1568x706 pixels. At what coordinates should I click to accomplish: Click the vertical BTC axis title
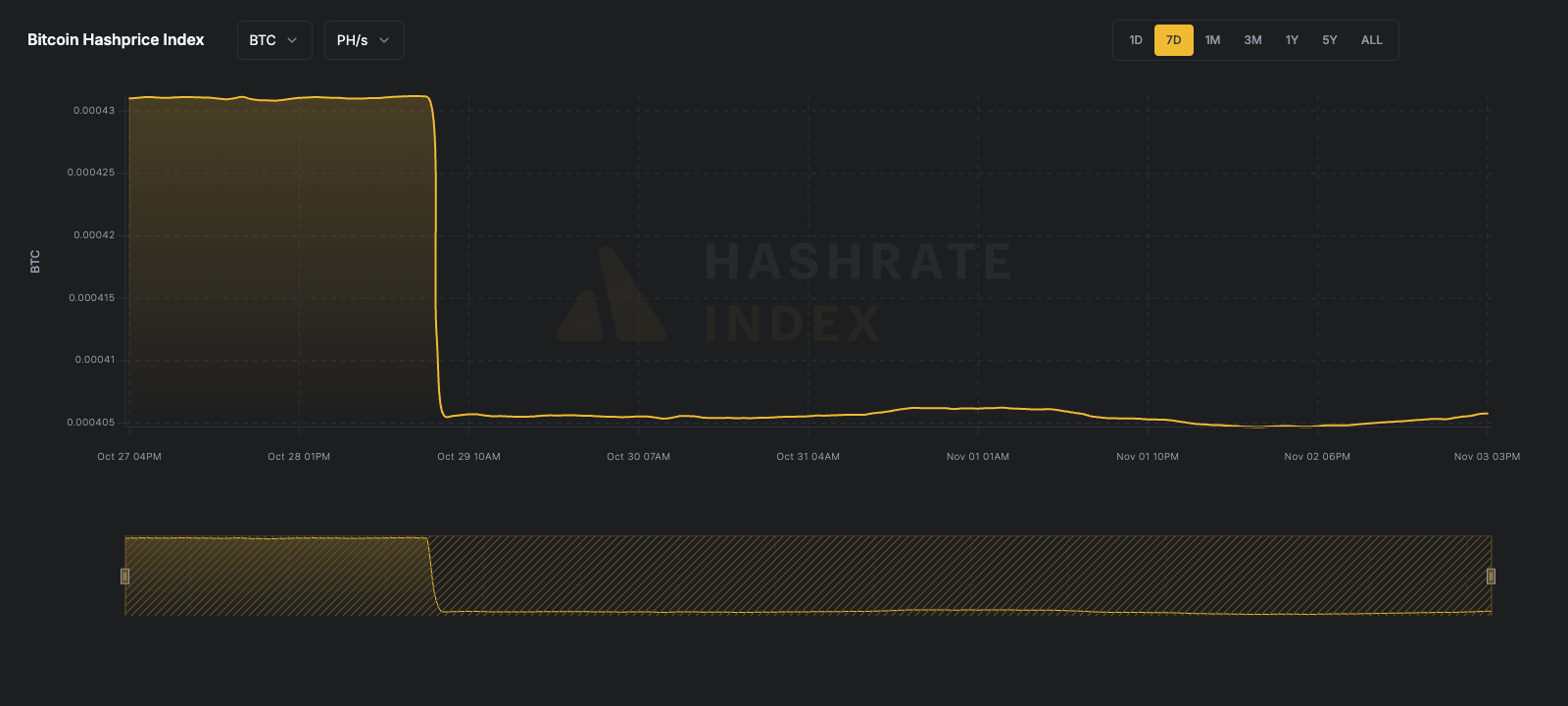pos(35,262)
